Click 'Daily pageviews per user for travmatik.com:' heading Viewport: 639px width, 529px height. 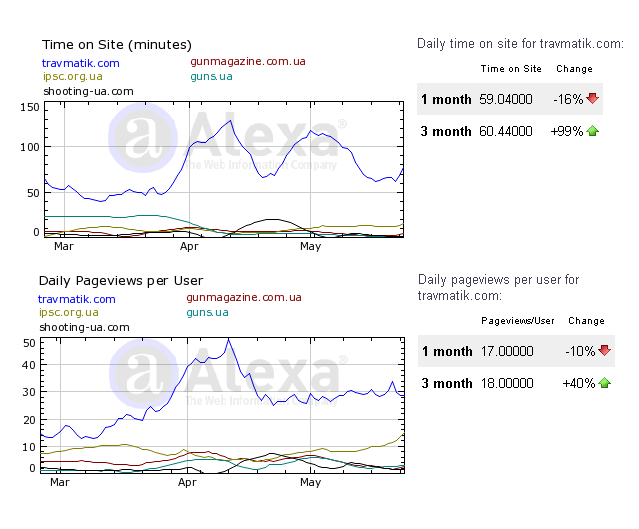pyautogui.click(x=498, y=287)
